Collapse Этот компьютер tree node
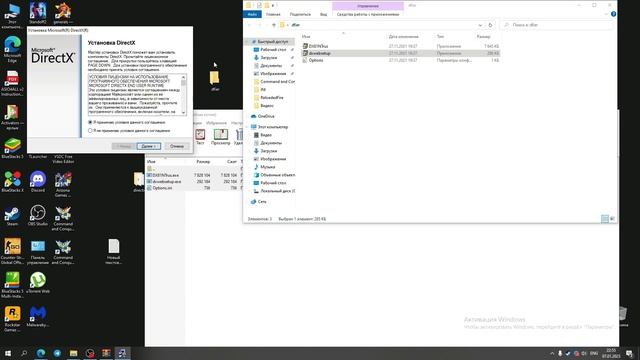The height and width of the screenshot is (360, 640). coord(247,127)
